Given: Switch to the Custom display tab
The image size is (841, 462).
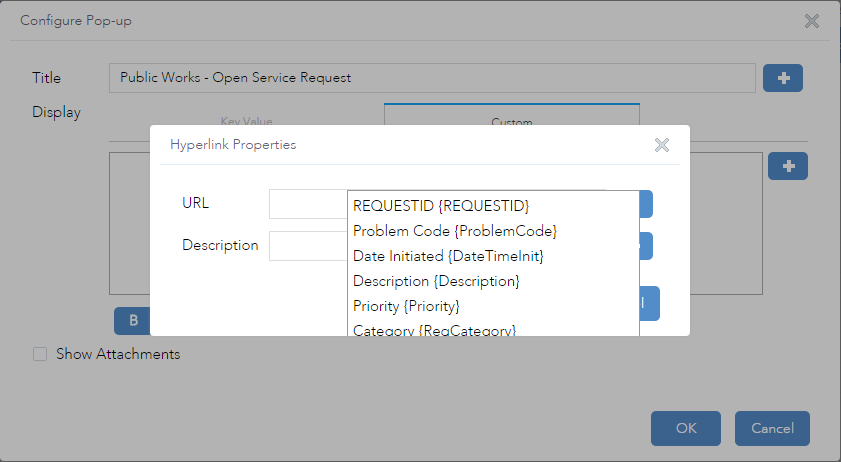Looking at the screenshot, I should (x=511, y=120).
